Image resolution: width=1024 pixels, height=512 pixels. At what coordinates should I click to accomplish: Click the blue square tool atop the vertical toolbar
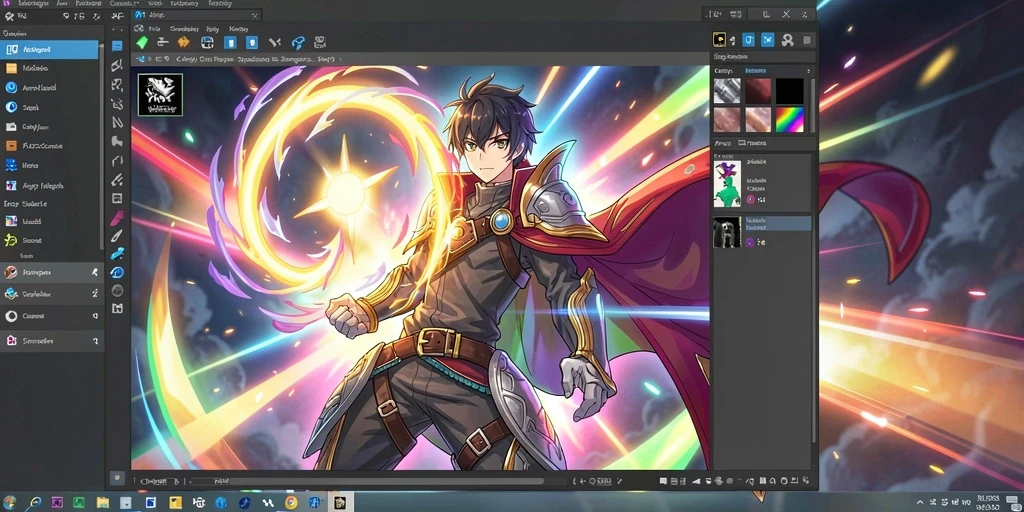[117, 46]
